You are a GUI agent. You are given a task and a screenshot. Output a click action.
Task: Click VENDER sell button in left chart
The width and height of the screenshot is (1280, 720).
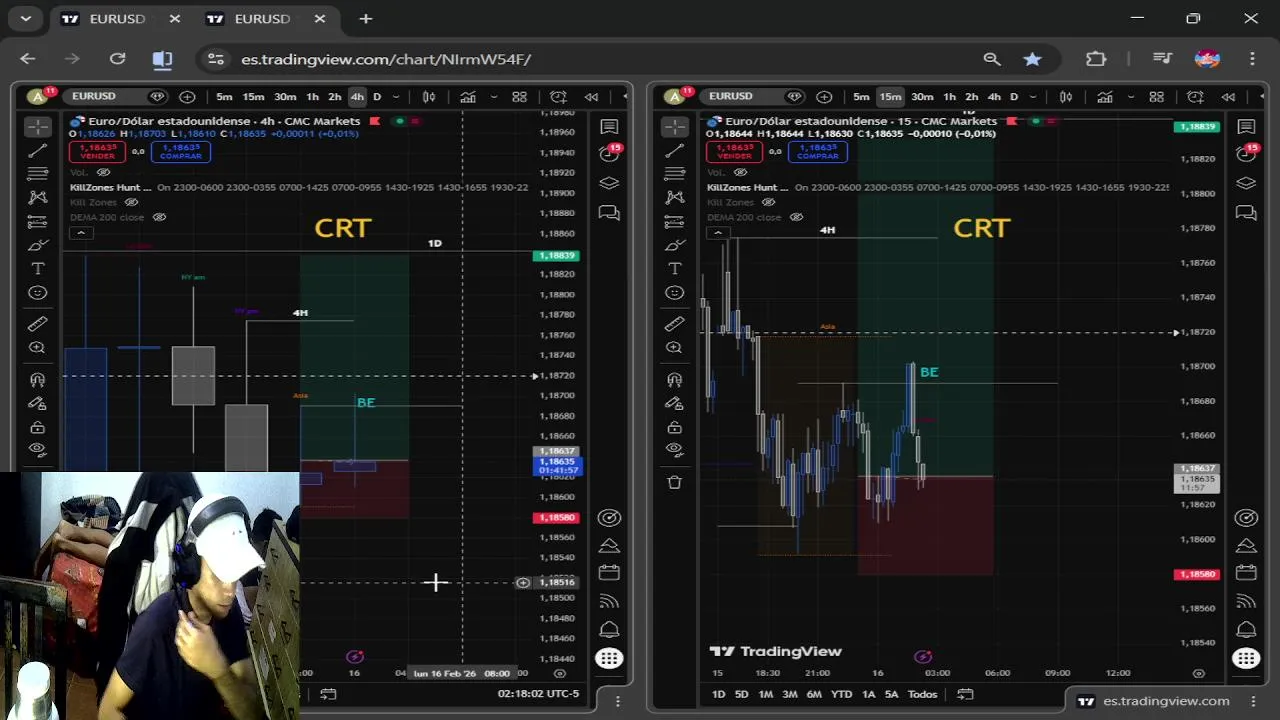point(97,151)
